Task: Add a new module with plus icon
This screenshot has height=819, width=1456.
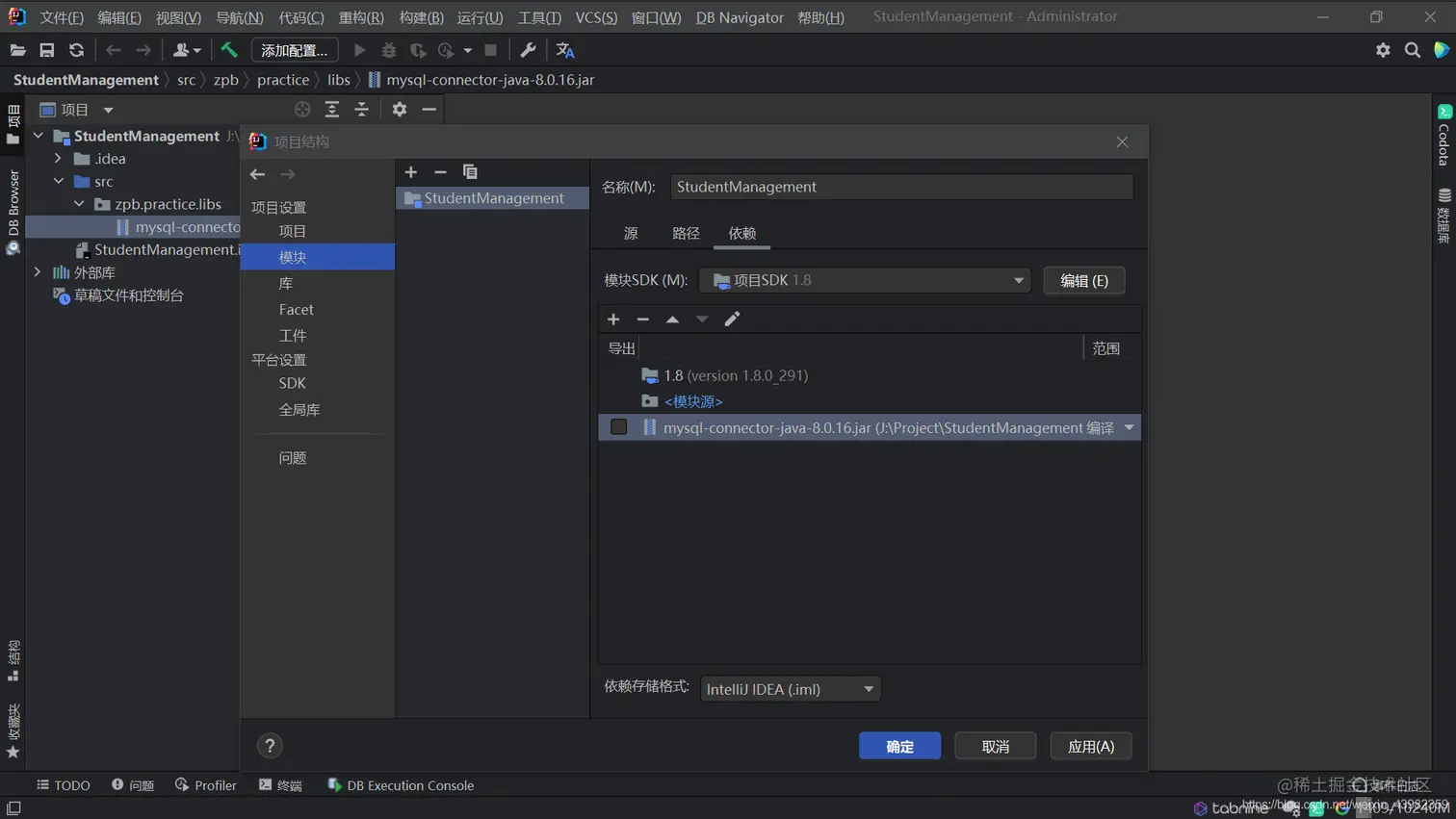Action: coord(411,172)
